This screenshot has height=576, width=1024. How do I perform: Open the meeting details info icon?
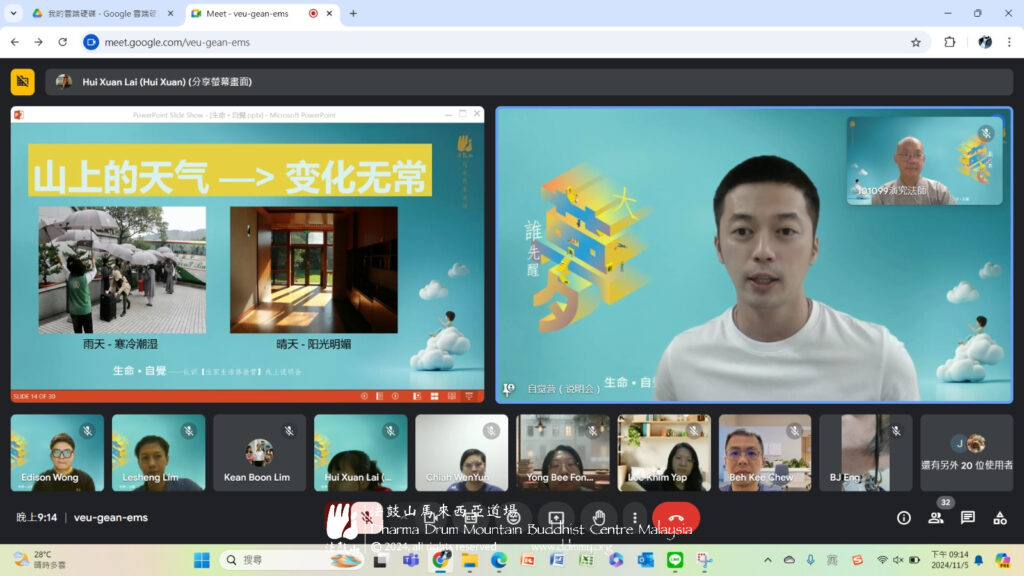point(903,518)
